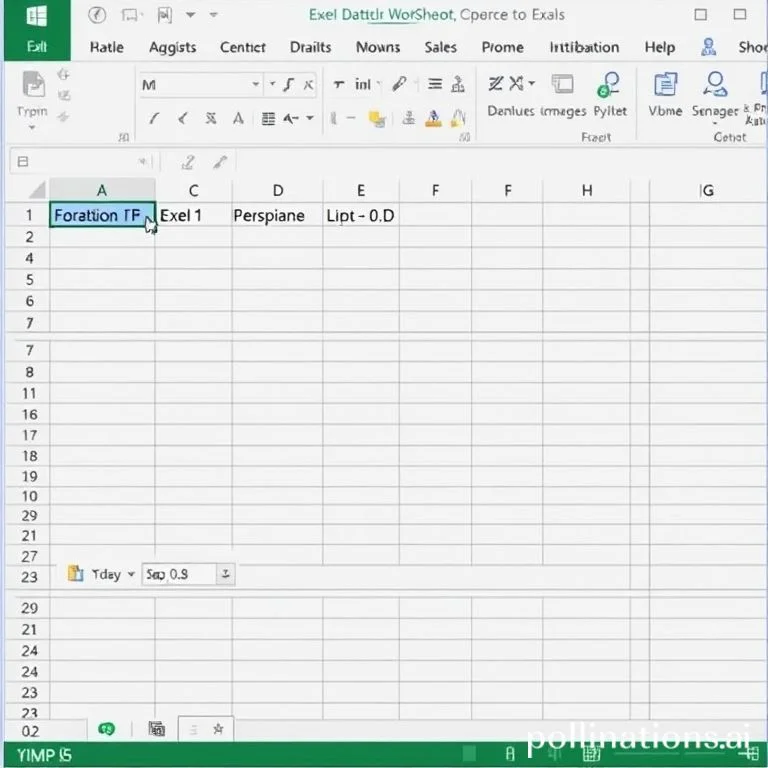
Task: Expand the Tday dropdown arrow
Action: coord(131,574)
